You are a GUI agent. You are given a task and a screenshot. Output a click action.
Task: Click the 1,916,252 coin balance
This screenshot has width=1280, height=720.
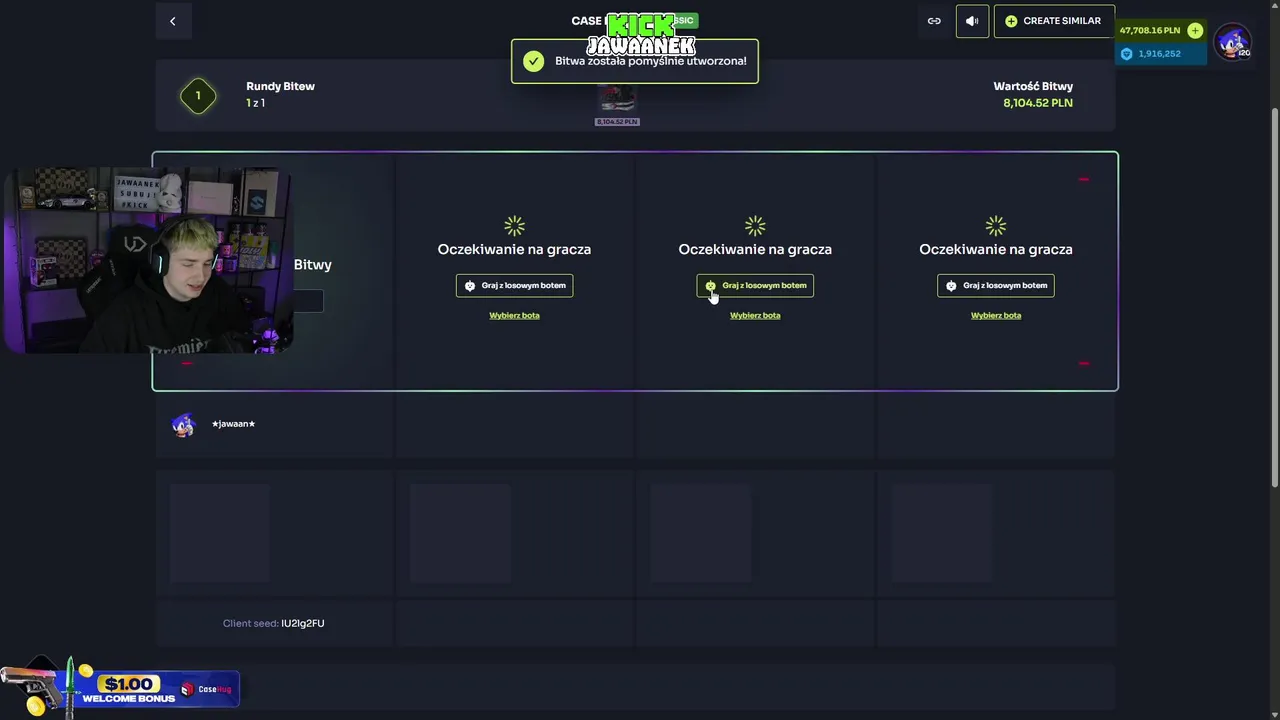coord(1159,54)
